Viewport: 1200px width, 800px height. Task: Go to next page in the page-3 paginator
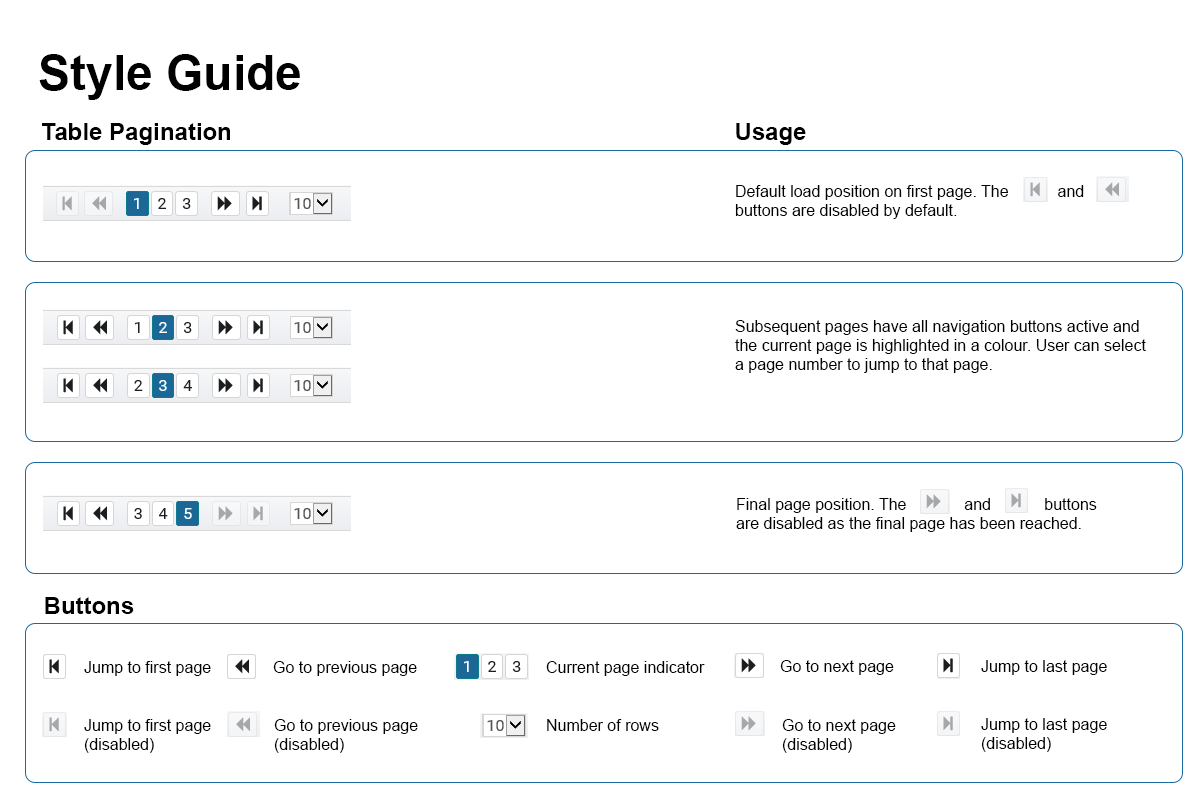pyautogui.click(x=226, y=386)
